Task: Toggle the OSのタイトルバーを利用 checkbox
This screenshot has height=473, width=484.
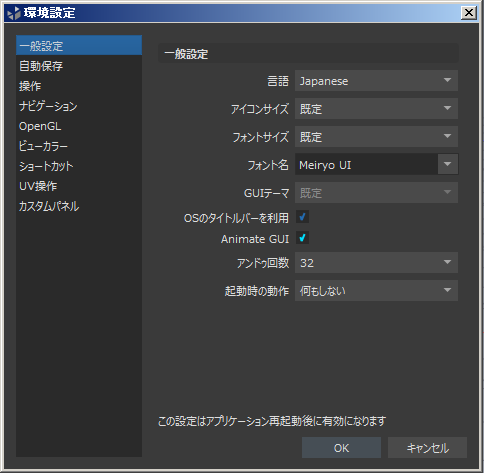Action: pyautogui.click(x=302, y=217)
